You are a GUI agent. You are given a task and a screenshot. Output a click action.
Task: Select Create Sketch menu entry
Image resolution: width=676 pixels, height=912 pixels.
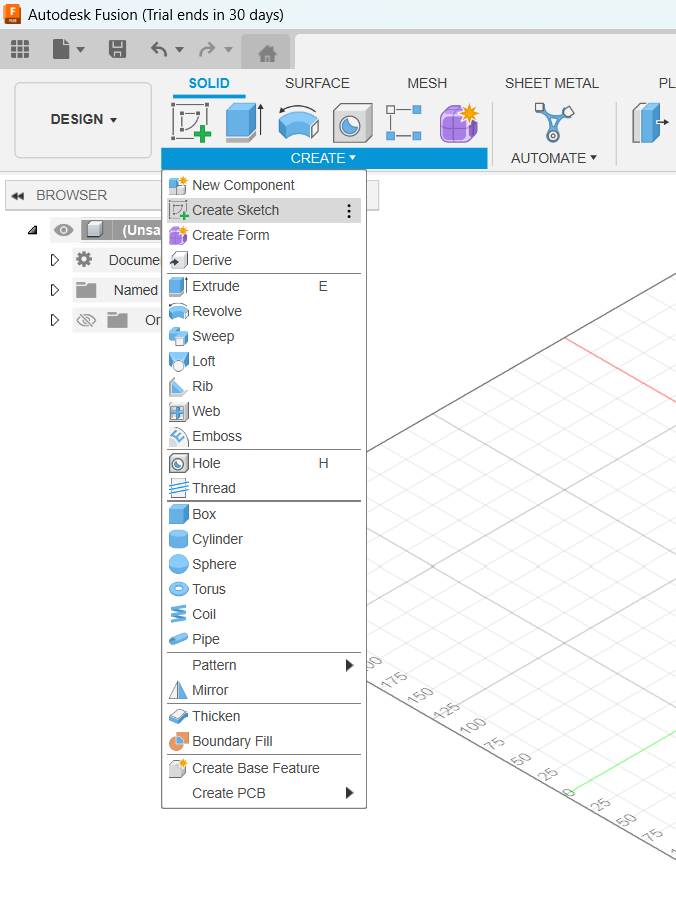(x=264, y=210)
